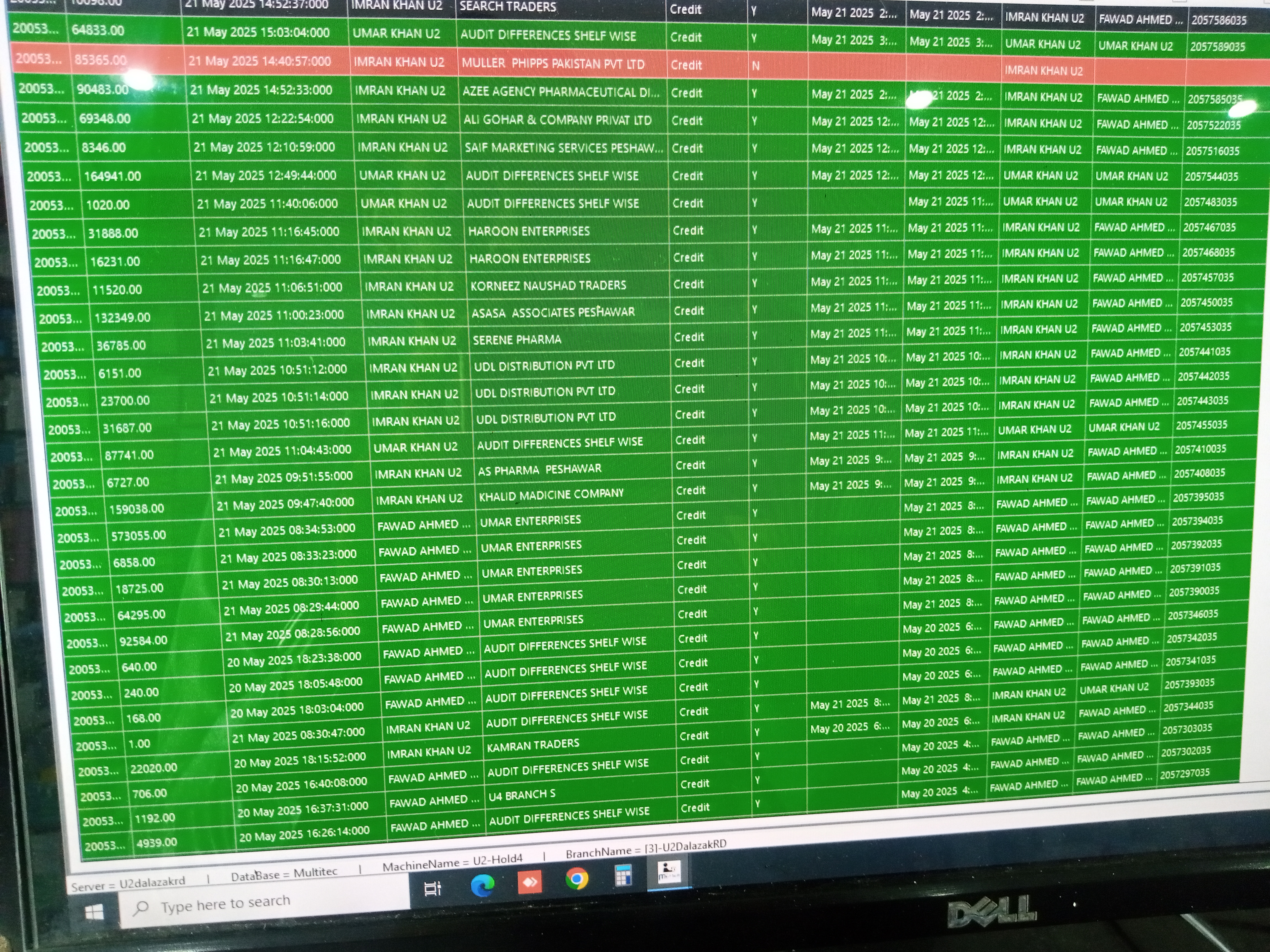1270x952 pixels.
Task: Select the U4 BRANCH S row
Action: pos(522,795)
